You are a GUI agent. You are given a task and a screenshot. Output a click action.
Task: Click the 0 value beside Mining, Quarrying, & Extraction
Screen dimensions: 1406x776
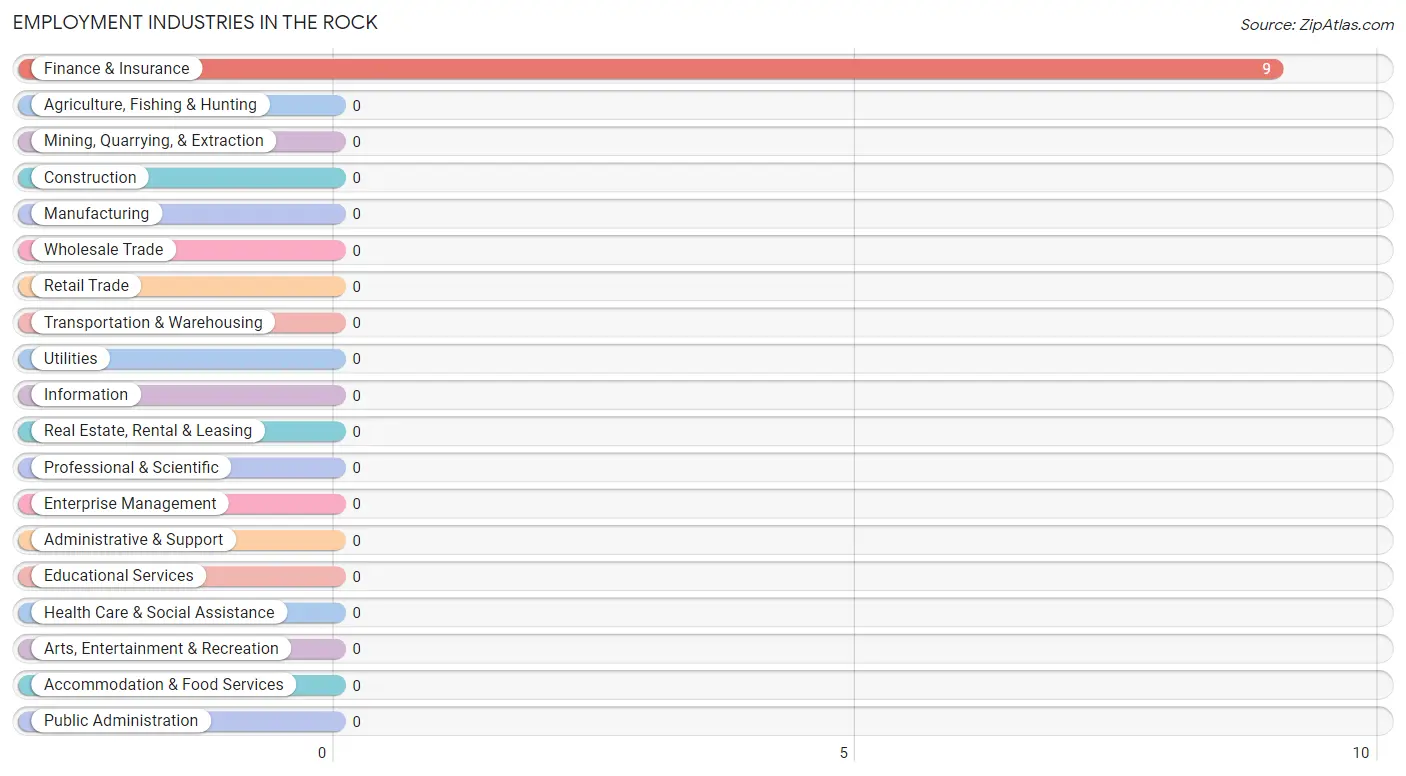tap(356, 142)
